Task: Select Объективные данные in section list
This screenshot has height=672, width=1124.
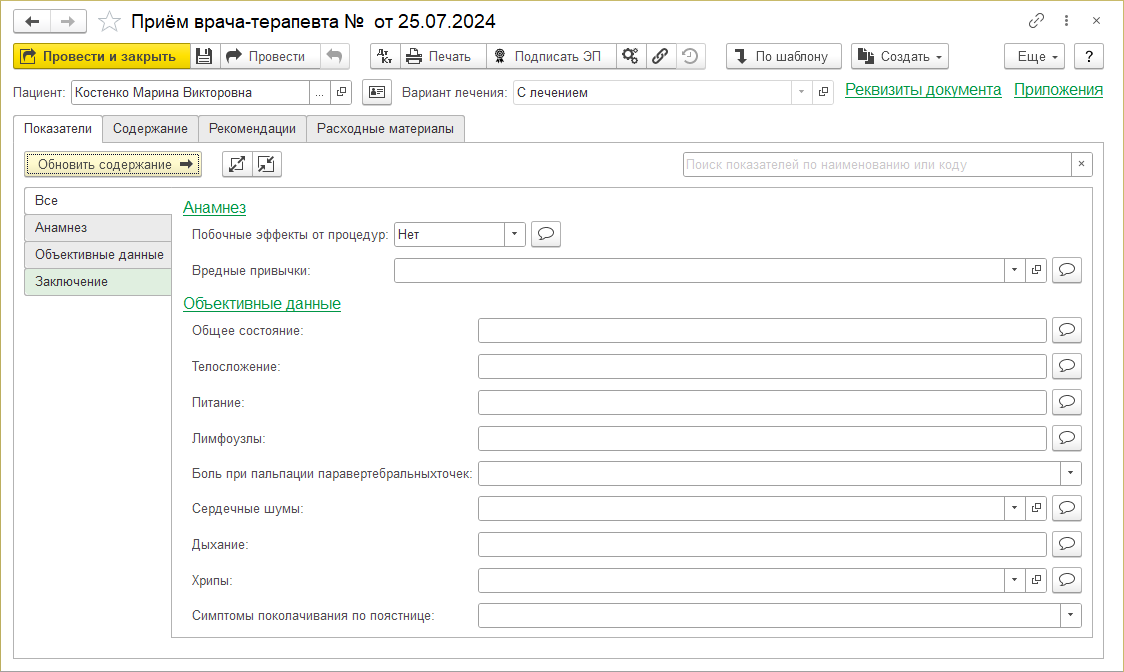Action: click(x=98, y=255)
